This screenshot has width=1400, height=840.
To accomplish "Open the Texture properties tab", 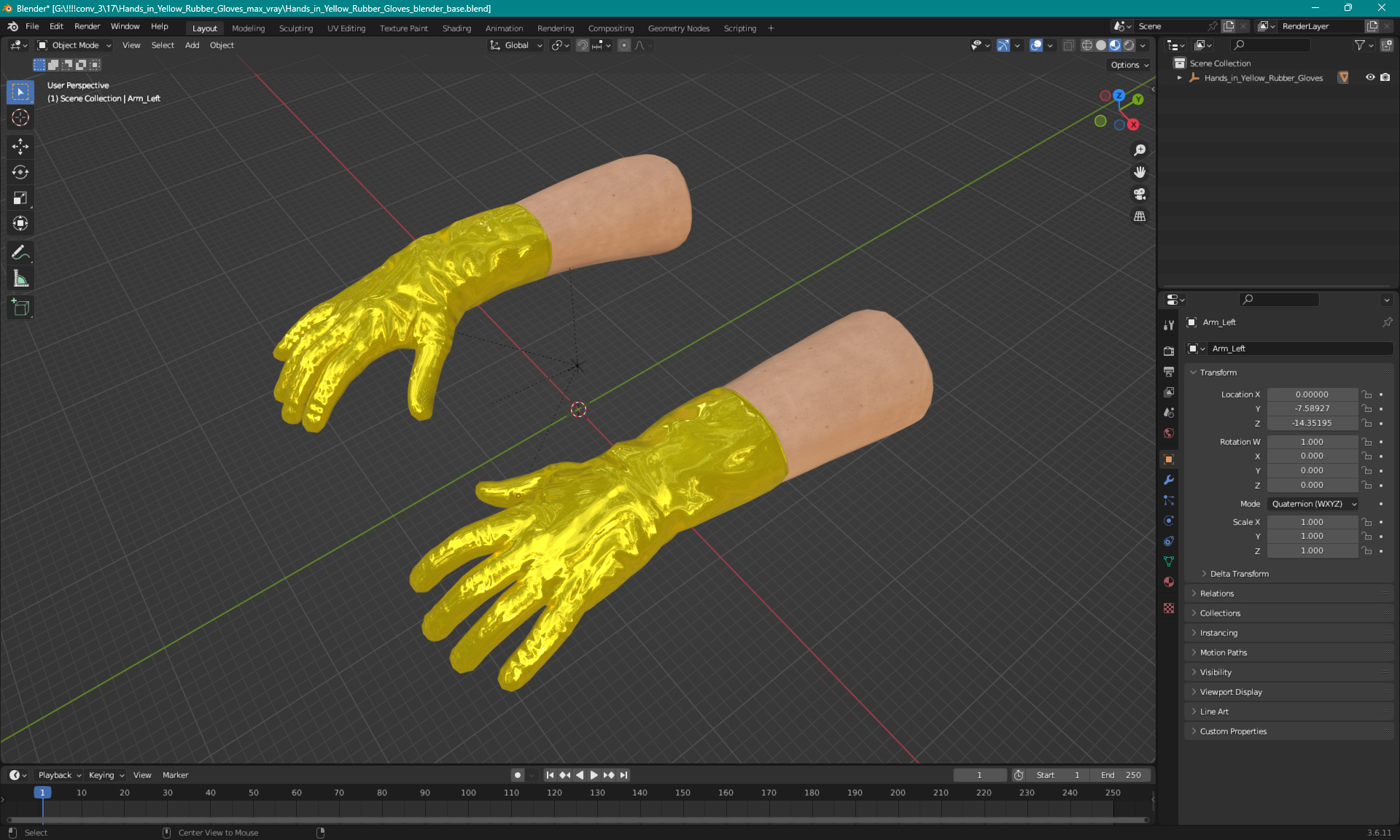I will pyautogui.click(x=1169, y=608).
